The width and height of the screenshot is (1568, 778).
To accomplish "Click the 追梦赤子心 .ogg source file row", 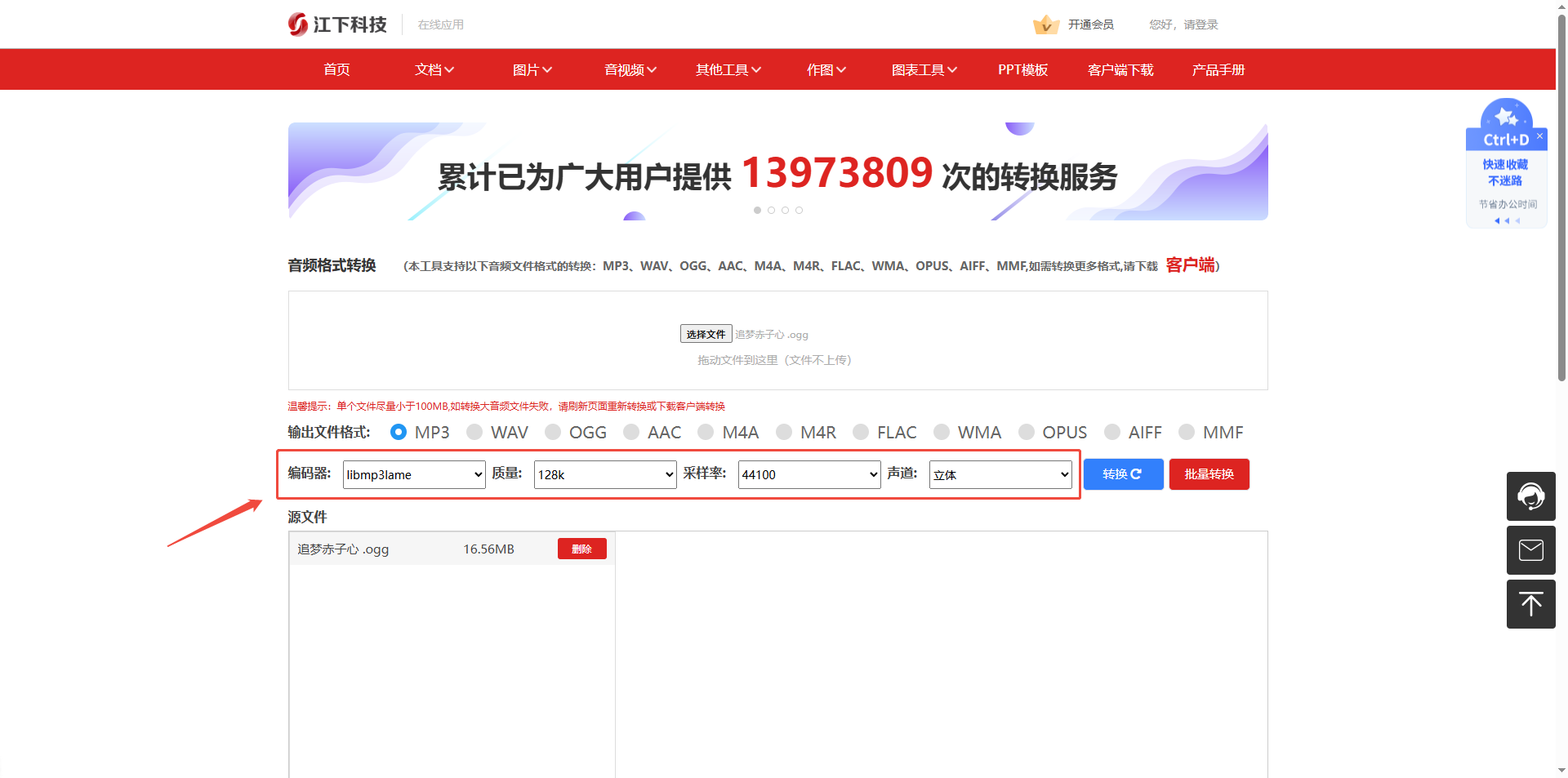I will tap(452, 549).
